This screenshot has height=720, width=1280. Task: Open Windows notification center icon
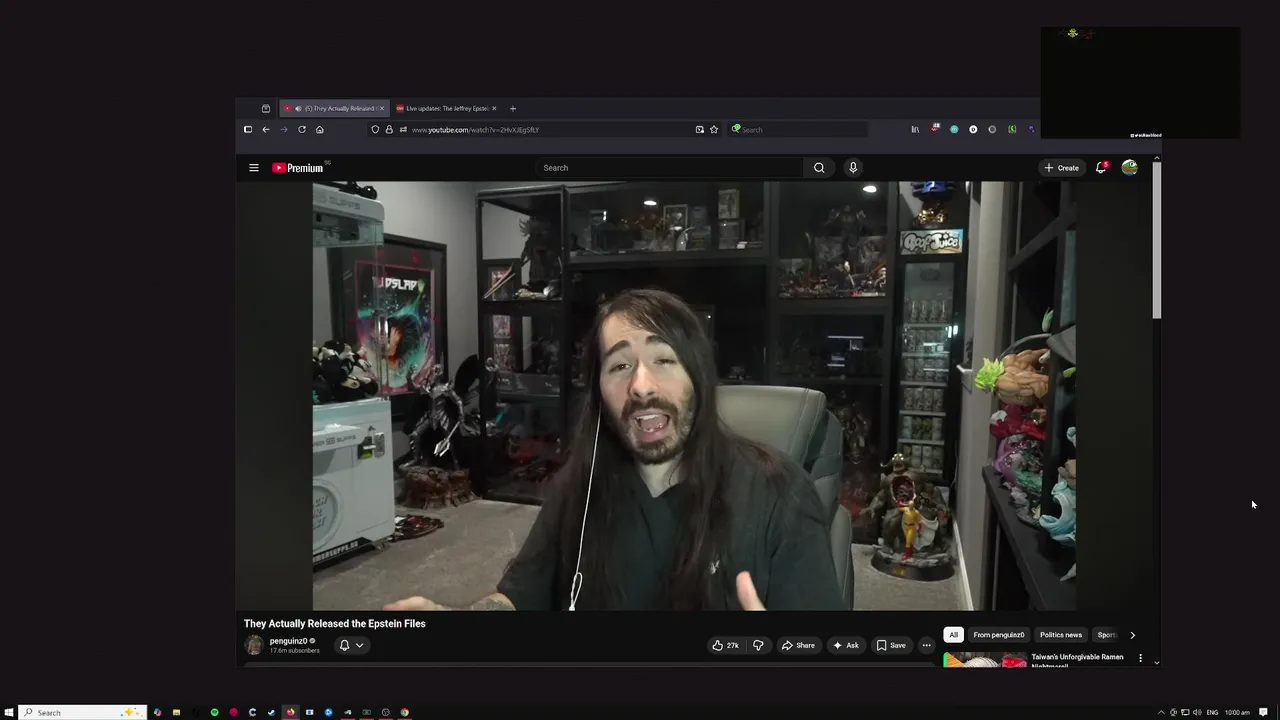click(1264, 712)
